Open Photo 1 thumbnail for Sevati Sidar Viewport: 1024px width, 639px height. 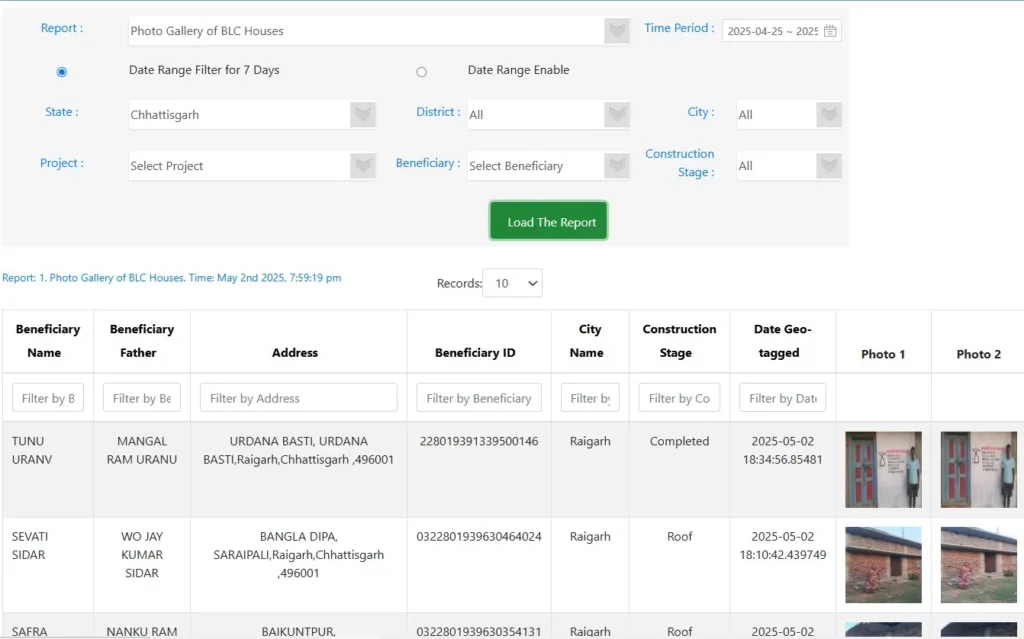883,565
